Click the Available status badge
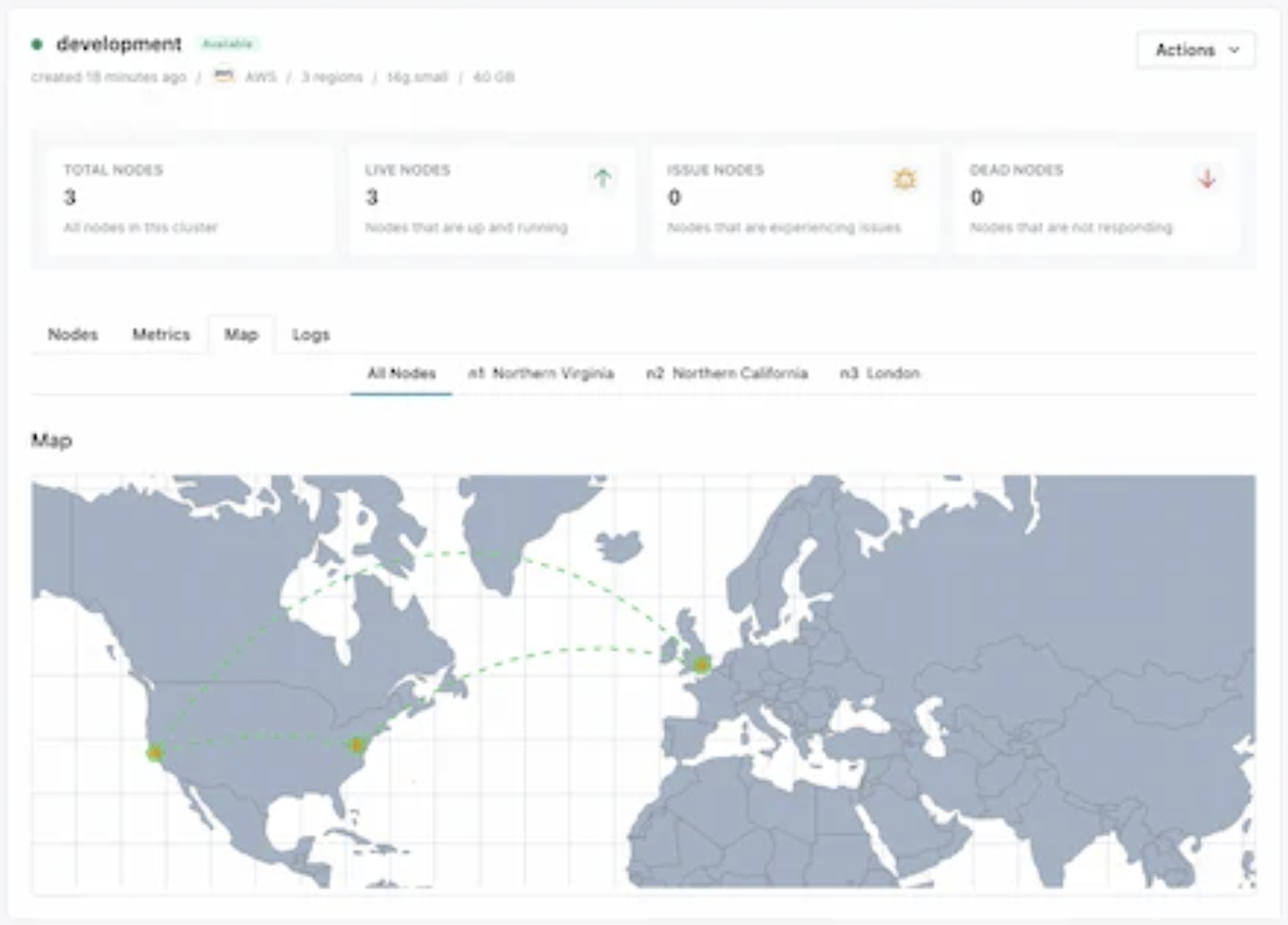Viewport: 1288px width, 925px height. point(227,44)
